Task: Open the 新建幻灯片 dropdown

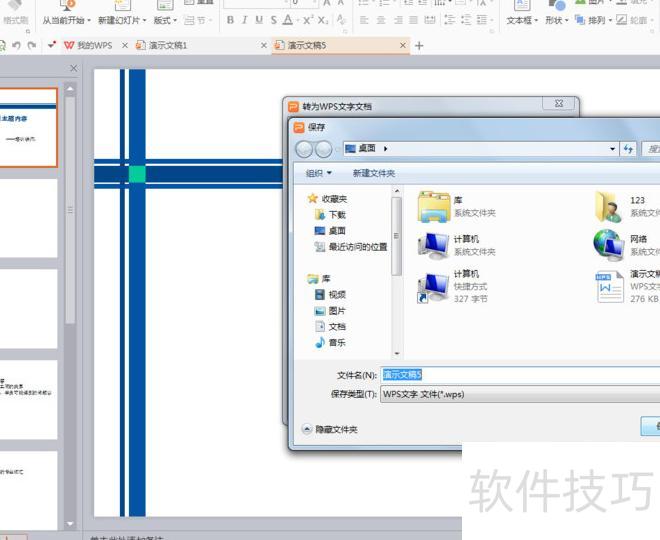Action: pos(122,20)
